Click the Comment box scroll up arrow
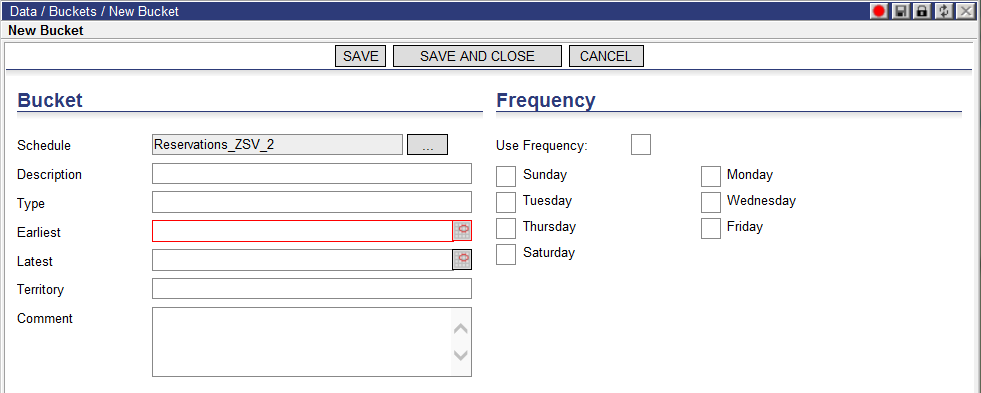The width and height of the screenshot is (981, 393). point(460,329)
